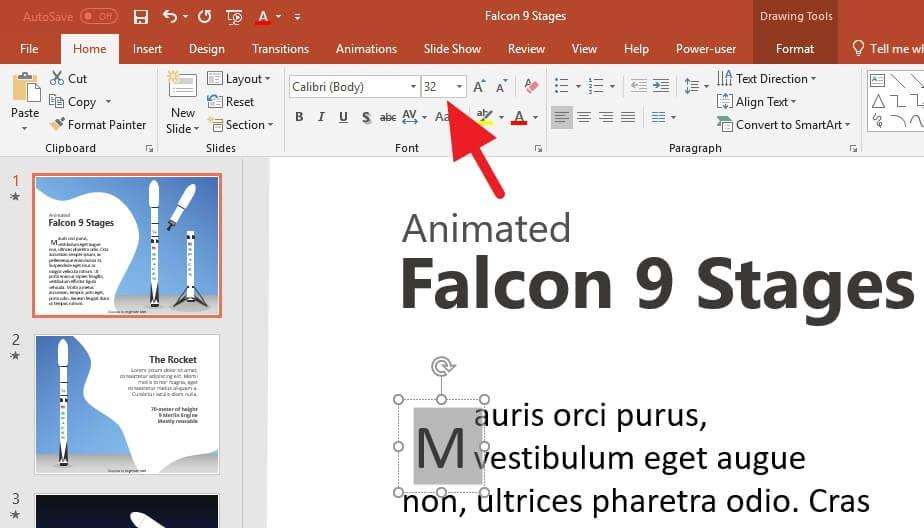Viewport: 924px width, 528px height.
Task: Switch to the Animations tab
Action: point(366,48)
